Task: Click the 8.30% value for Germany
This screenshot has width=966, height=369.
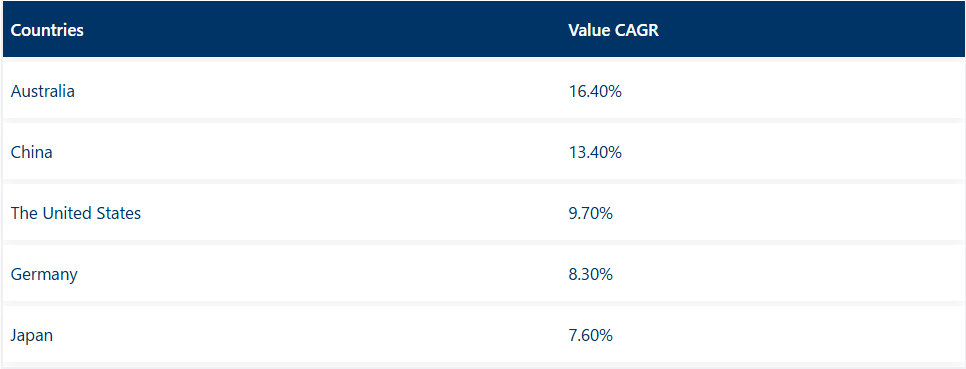Action: (591, 274)
